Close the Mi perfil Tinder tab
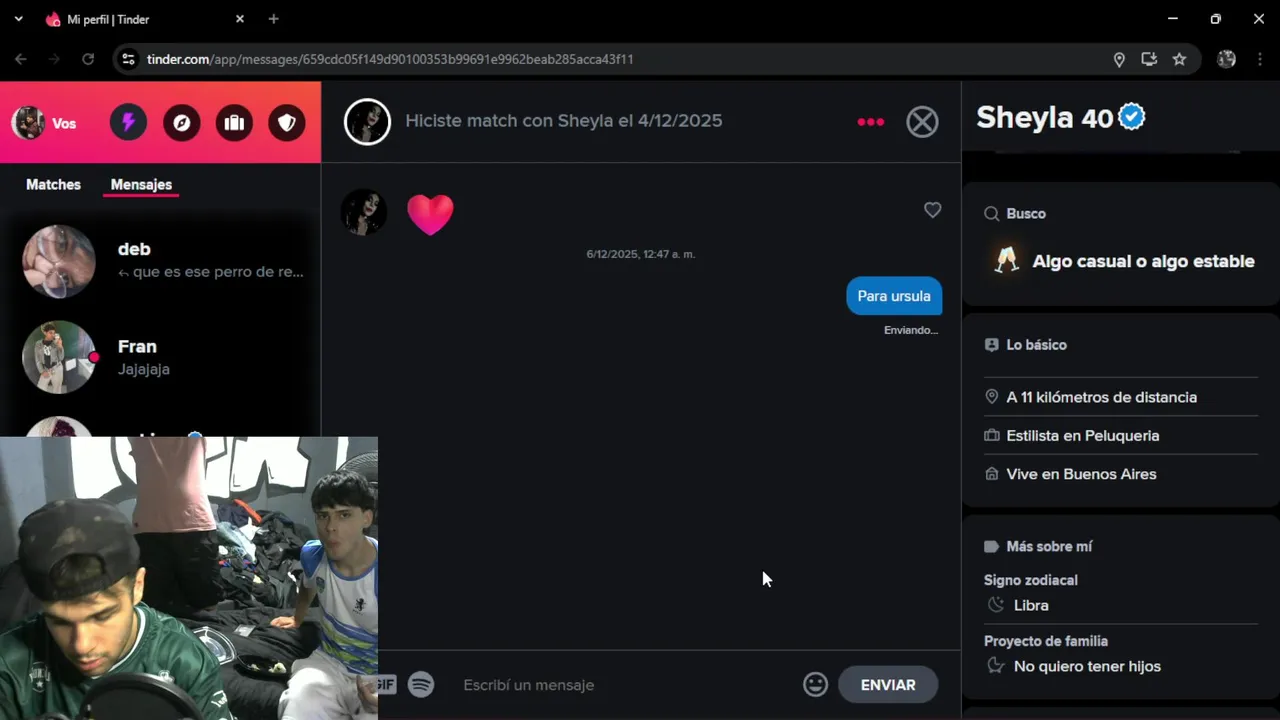 coord(240,19)
